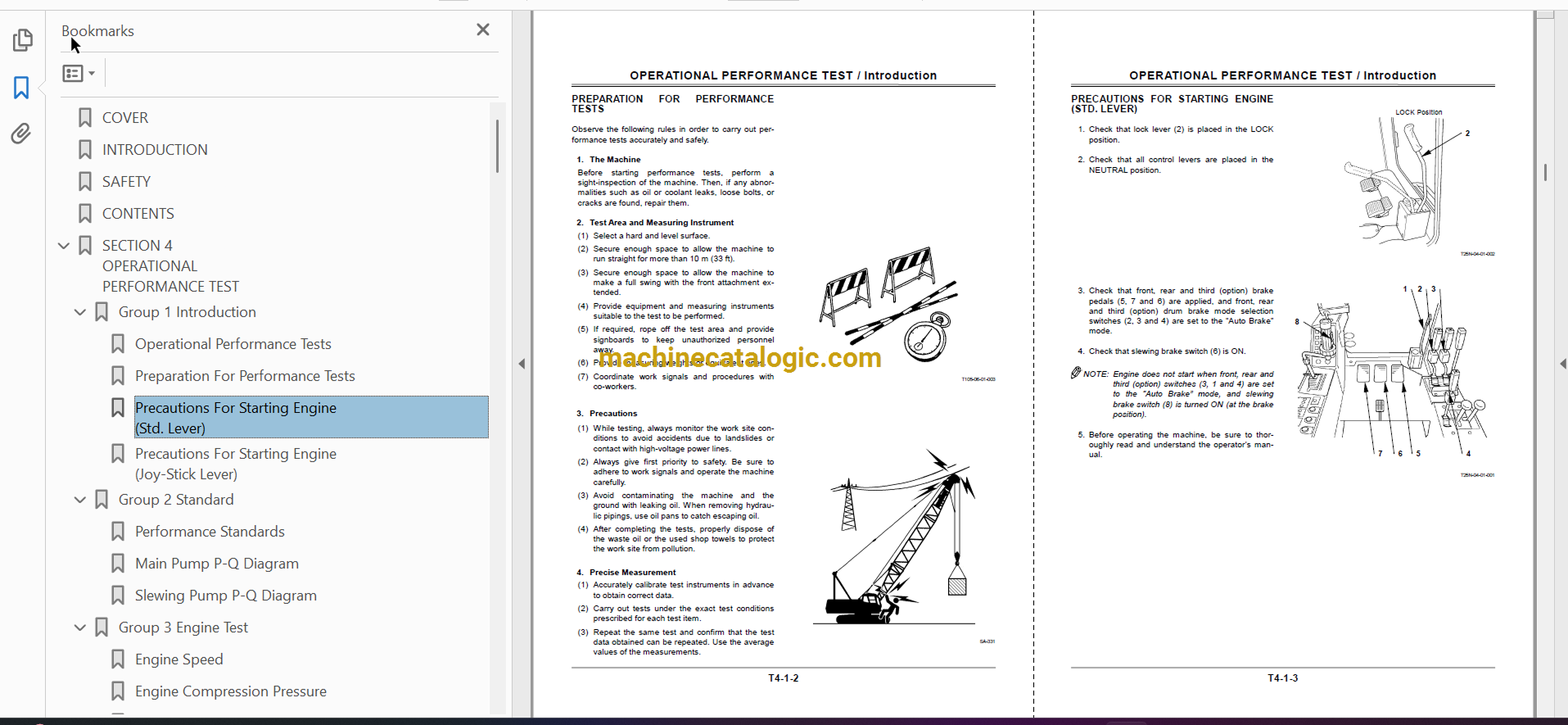The height and width of the screenshot is (725, 1568).
Task: Click bookmark icon beside Group 3 Engine Test
Action: 102,628
